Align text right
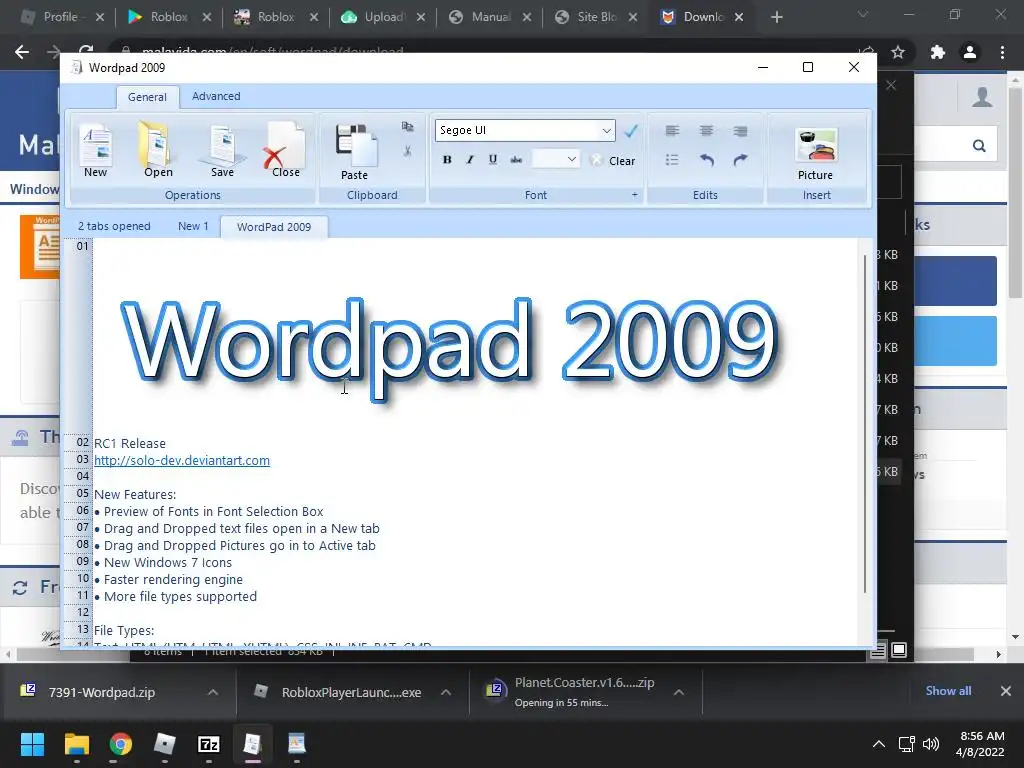The width and height of the screenshot is (1024, 768). pos(740,131)
